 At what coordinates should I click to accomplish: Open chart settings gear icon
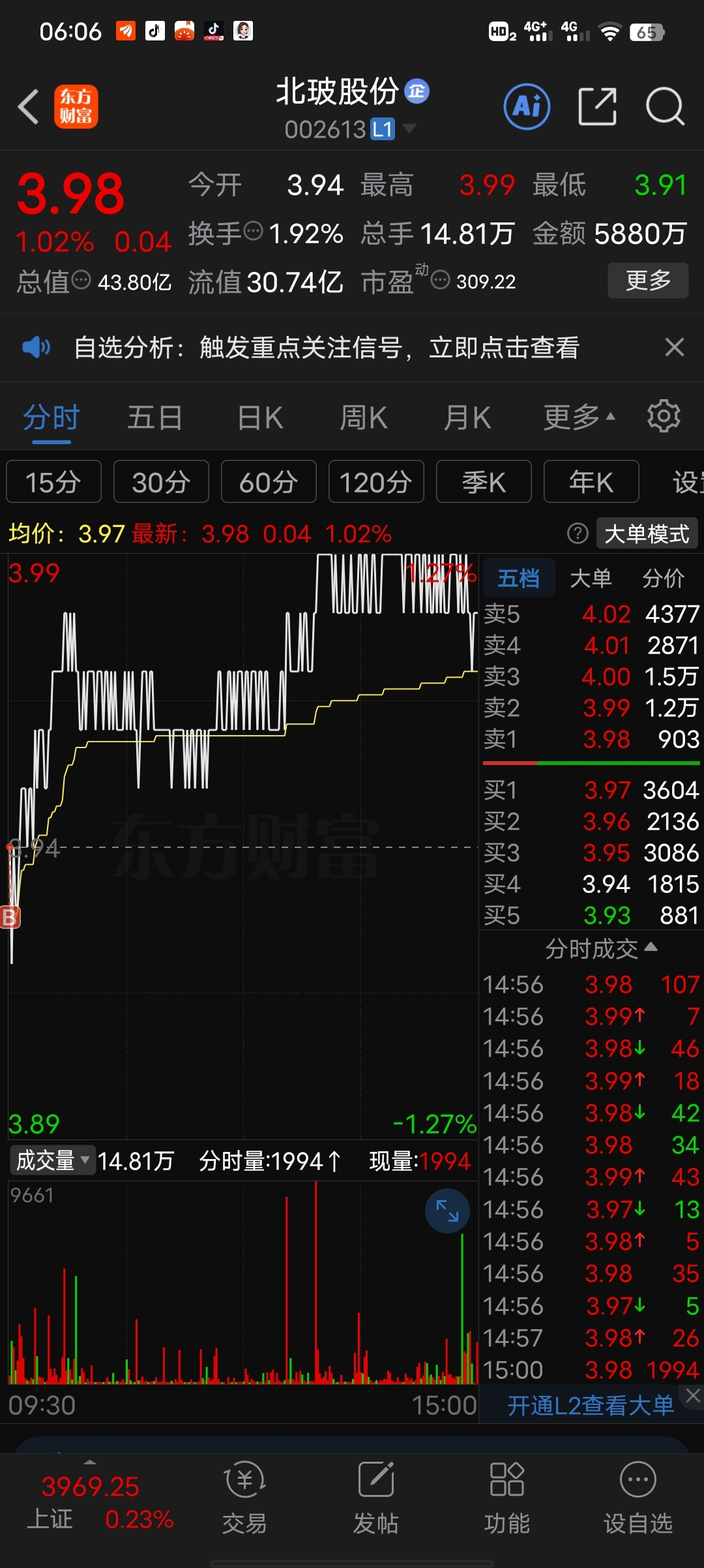point(664,416)
